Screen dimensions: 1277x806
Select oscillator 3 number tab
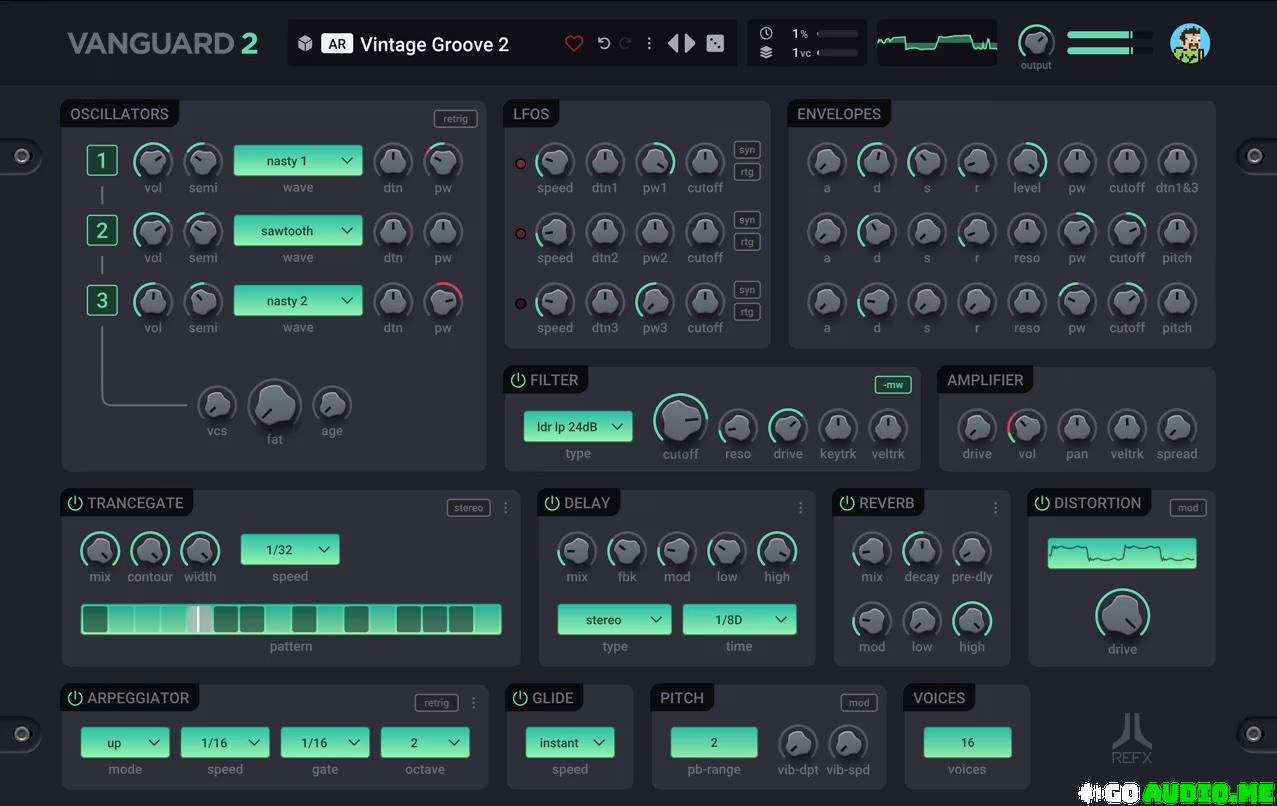pyautogui.click(x=102, y=301)
